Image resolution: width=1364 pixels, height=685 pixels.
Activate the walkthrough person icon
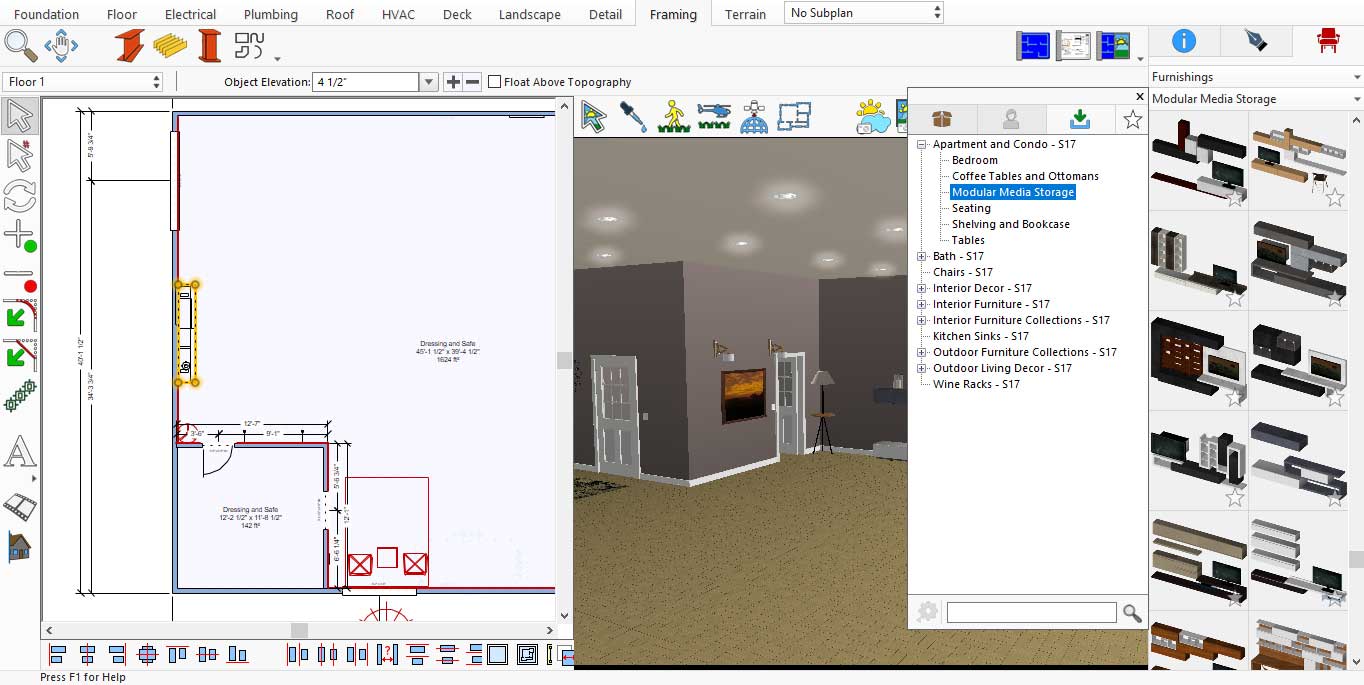tap(673, 116)
